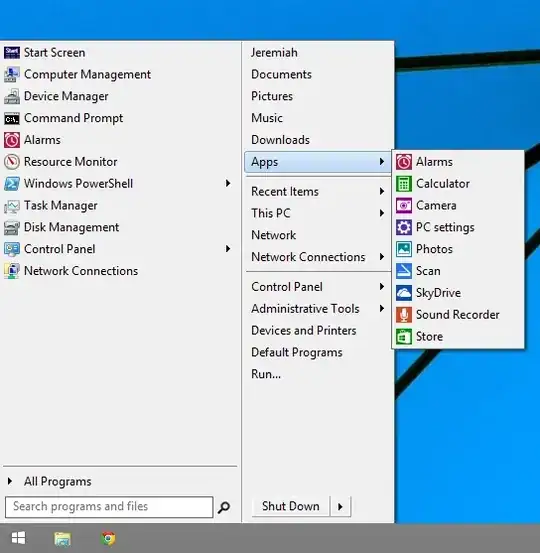Viewport: 540px width, 553px height.
Task: Click Control Panel icon in left column
Action: tap(12, 249)
